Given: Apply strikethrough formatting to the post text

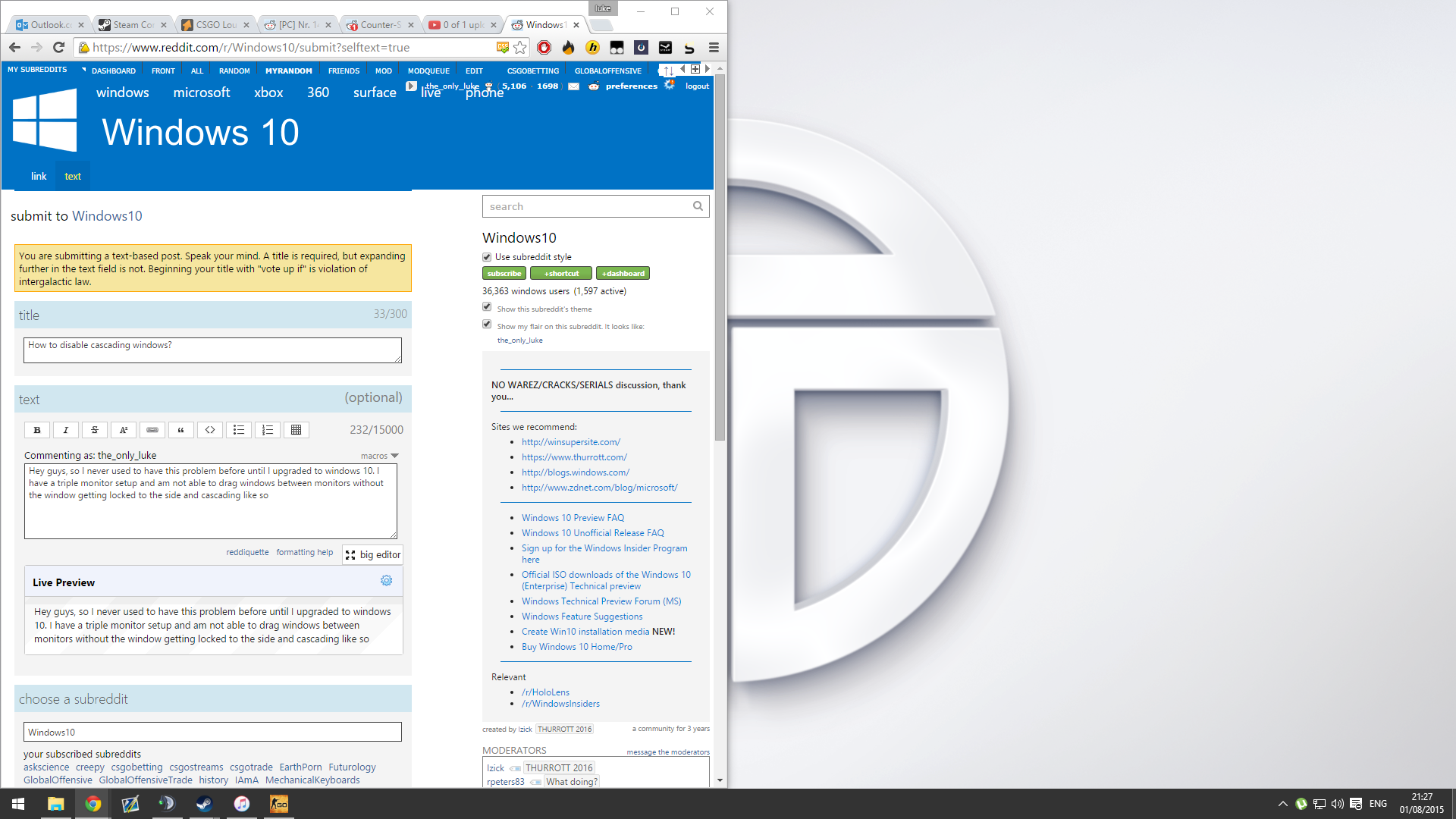Looking at the screenshot, I should [x=94, y=430].
